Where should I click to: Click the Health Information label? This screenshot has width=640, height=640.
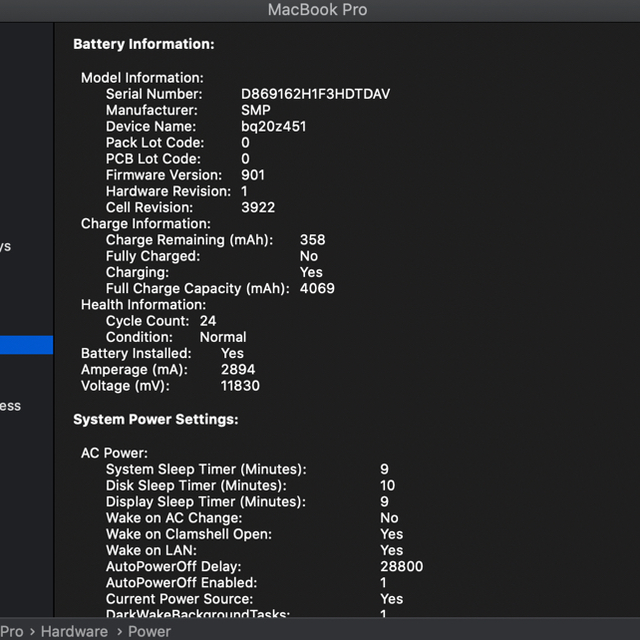143,304
